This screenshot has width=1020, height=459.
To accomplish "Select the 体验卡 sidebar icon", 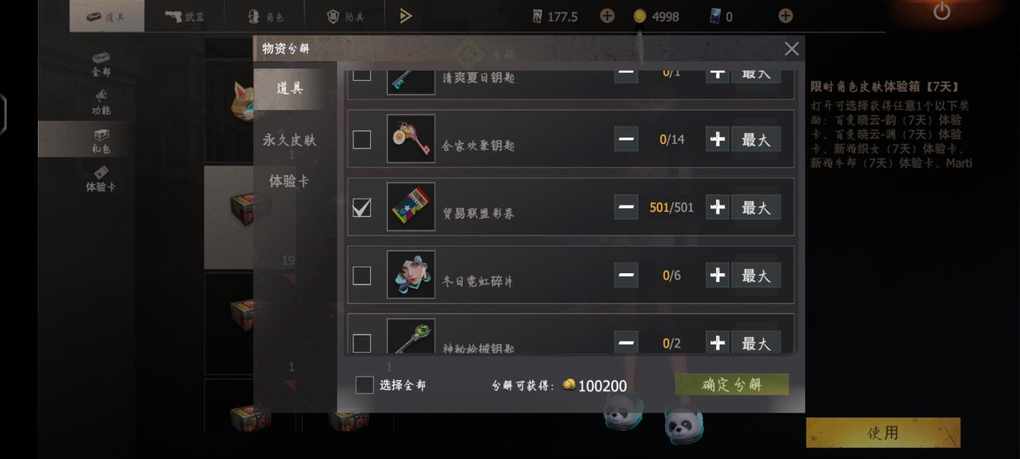I will [x=101, y=178].
